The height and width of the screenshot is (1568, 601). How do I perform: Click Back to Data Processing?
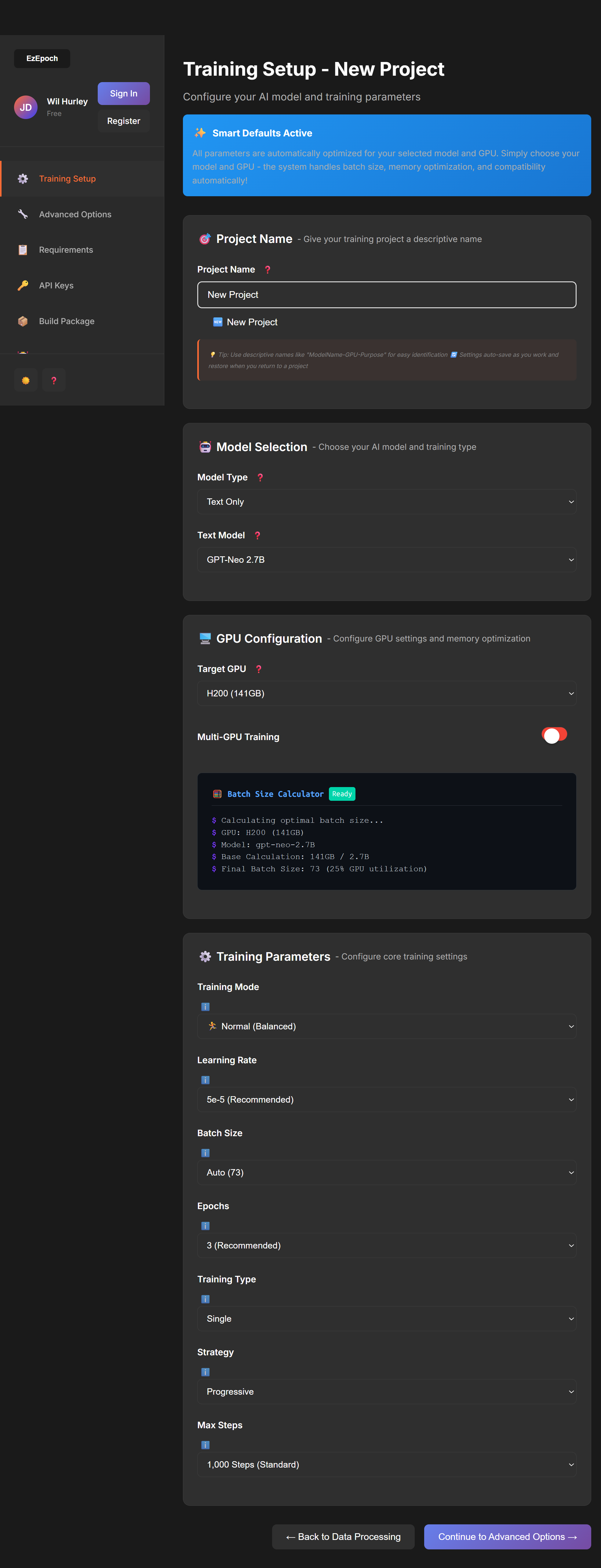tap(343, 1536)
